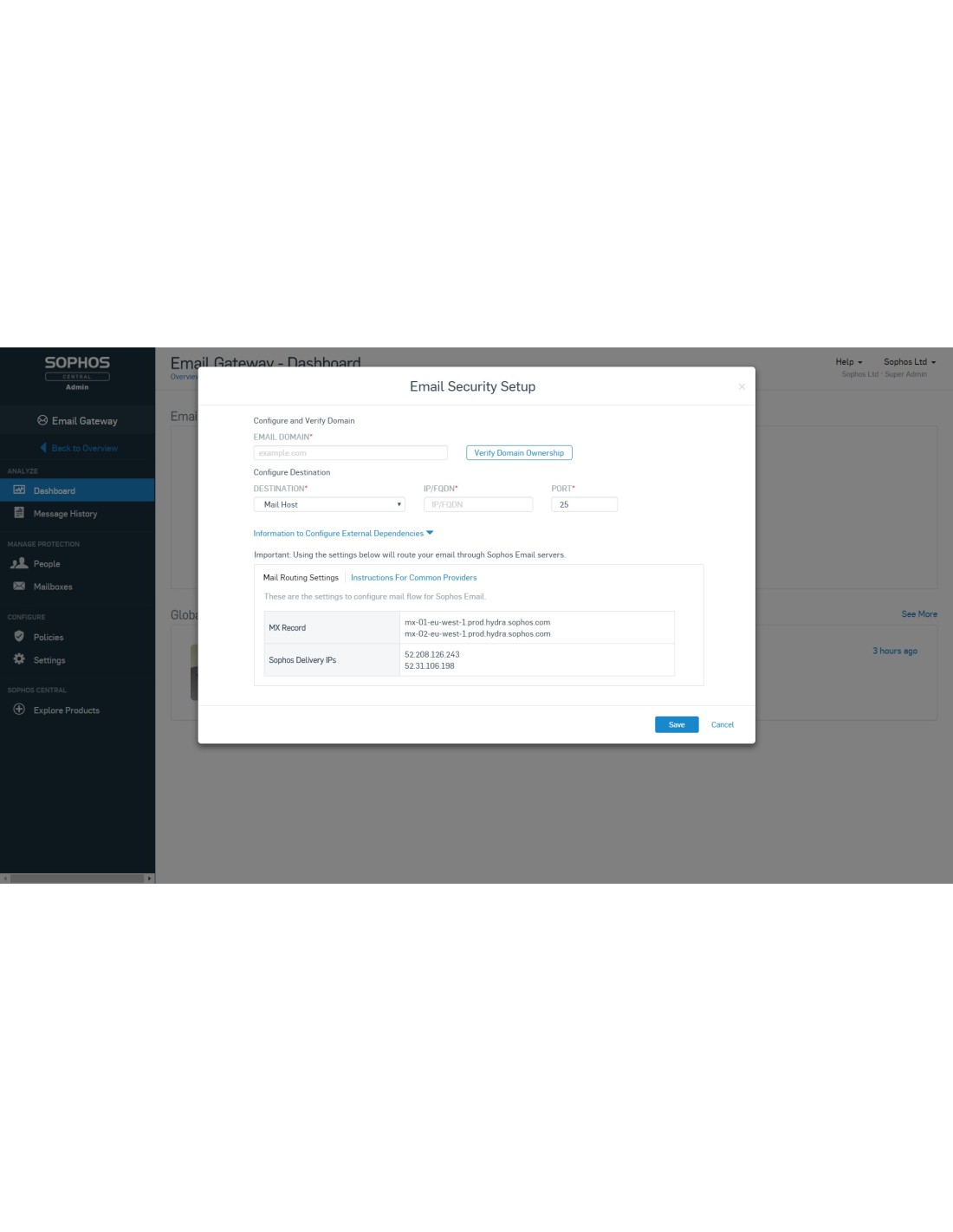Click the Message History document icon
The height and width of the screenshot is (1232, 953).
19,513
